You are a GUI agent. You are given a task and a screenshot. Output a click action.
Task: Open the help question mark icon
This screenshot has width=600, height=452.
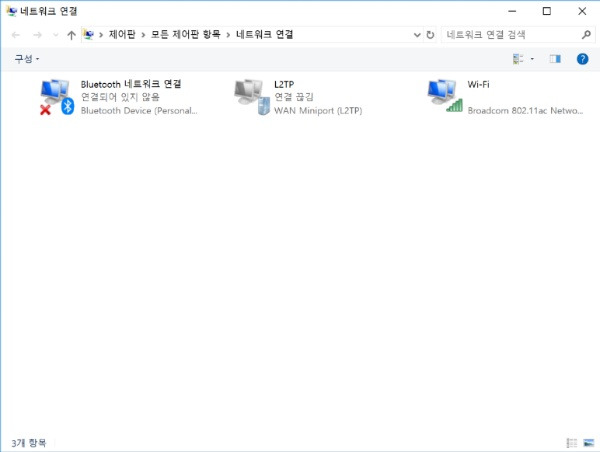coord(582,59)
